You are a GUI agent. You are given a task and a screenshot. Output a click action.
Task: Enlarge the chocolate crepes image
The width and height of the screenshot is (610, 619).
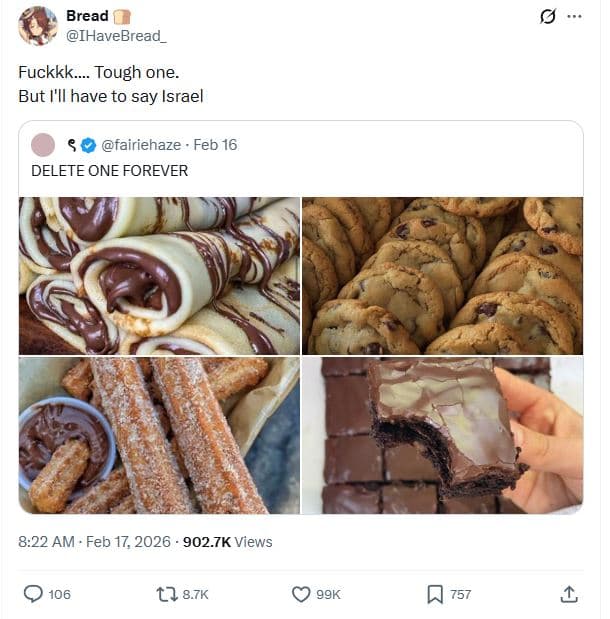tap(159, 275)
